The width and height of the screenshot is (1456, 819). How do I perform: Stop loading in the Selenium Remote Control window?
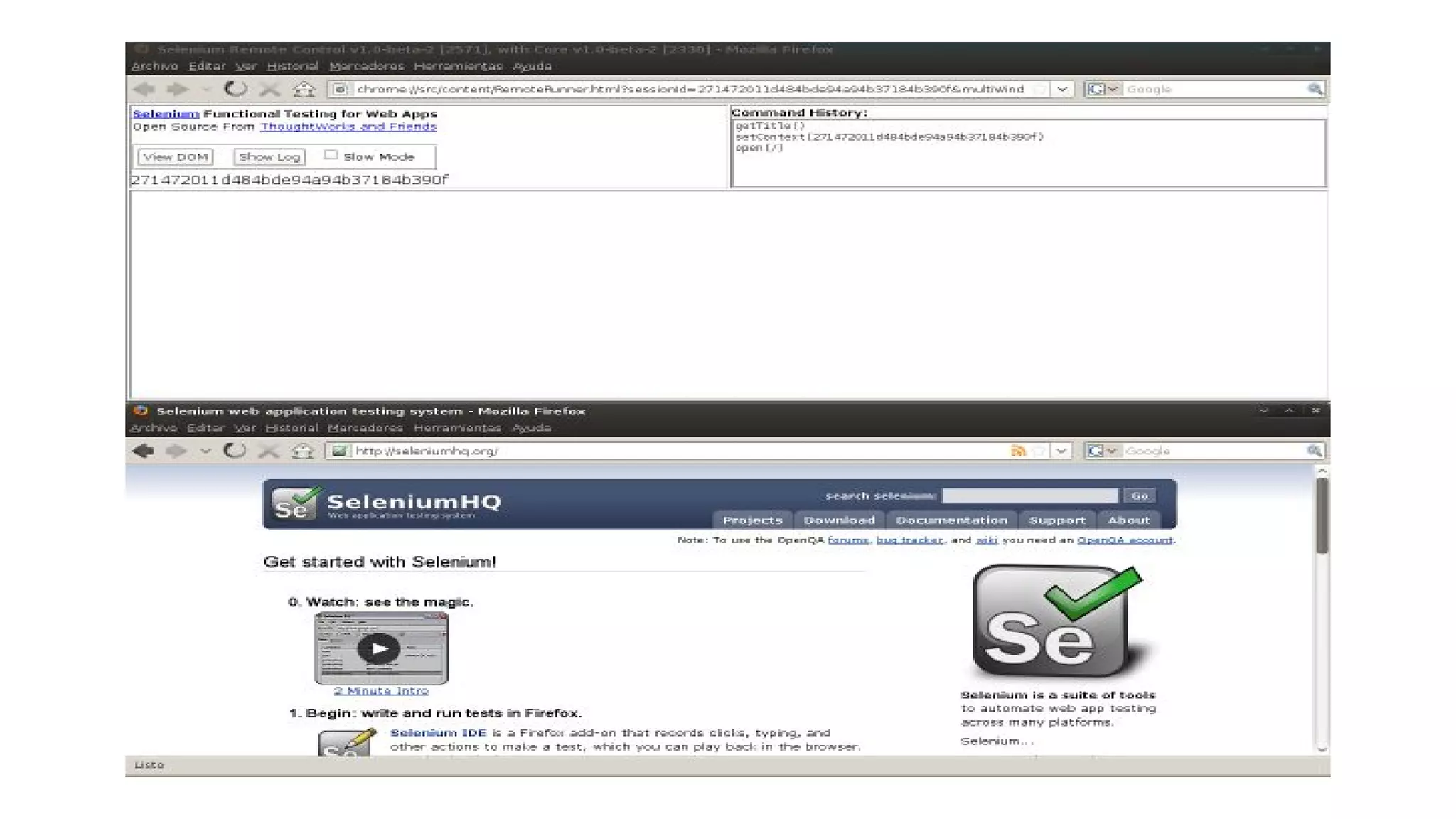[269, 89]
